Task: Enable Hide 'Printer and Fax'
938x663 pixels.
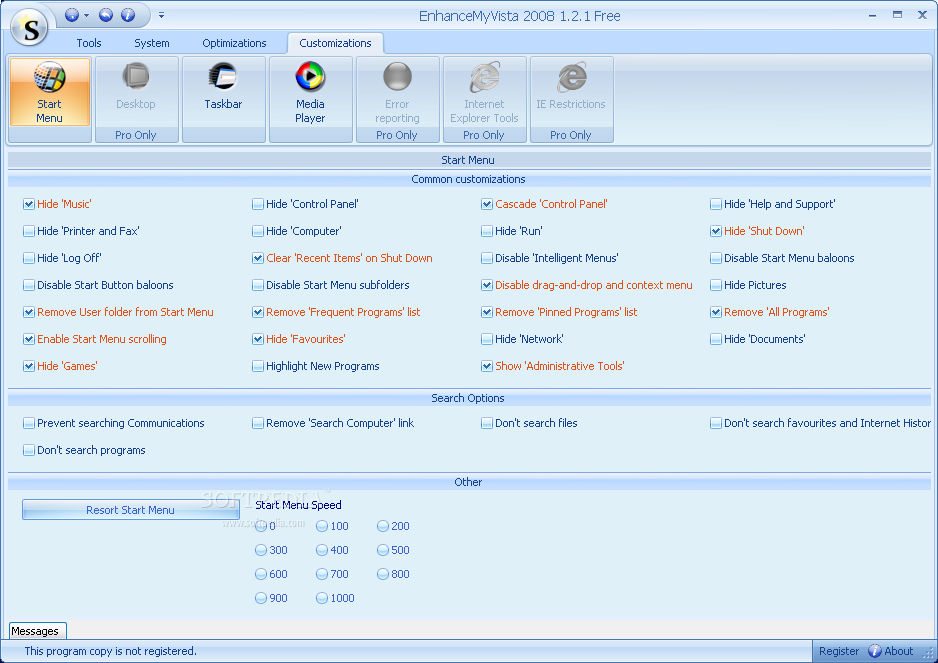Action: point(29,231)
